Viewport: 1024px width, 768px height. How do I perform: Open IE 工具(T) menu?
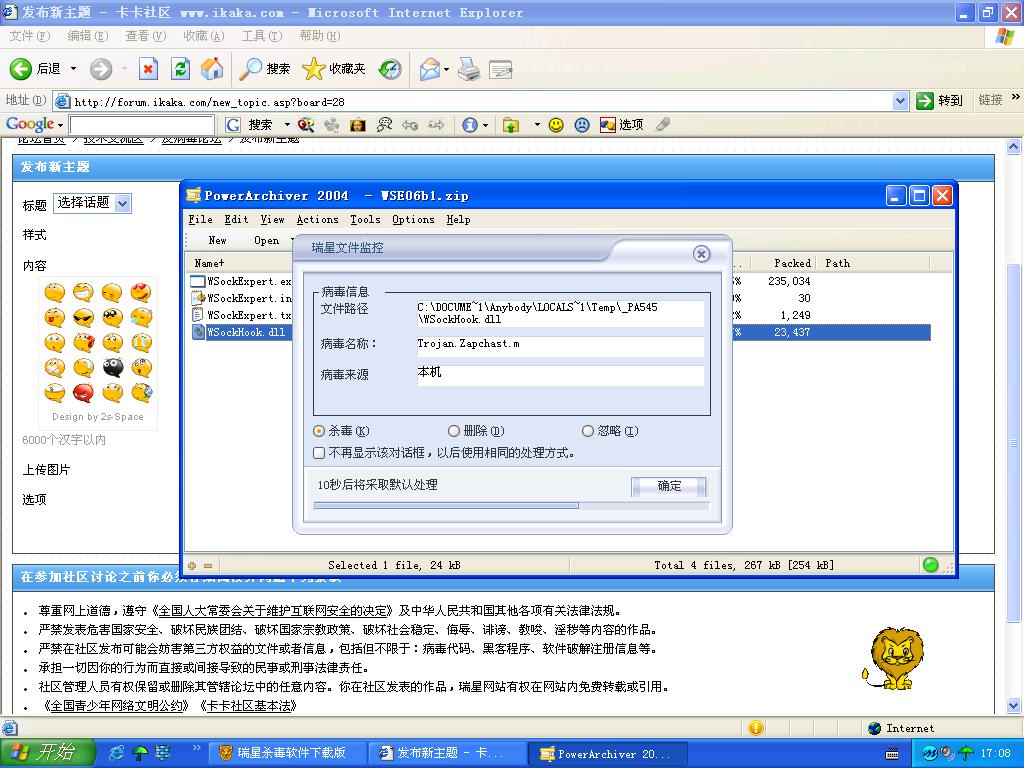261,36
